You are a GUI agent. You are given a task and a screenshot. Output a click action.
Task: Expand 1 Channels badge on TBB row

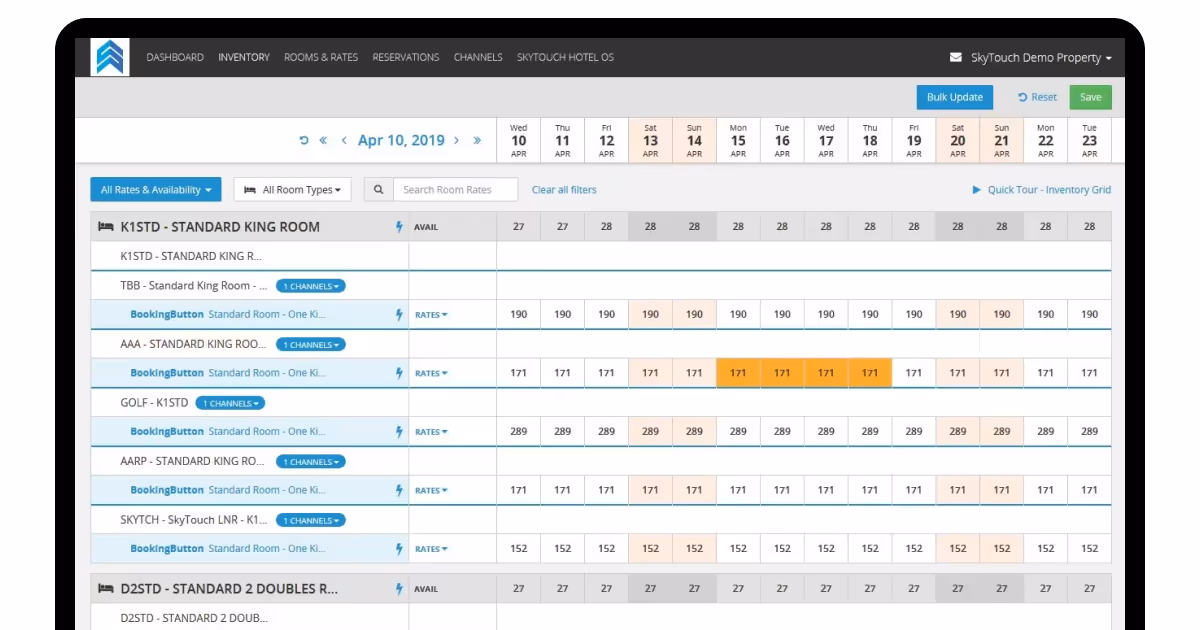310,286
